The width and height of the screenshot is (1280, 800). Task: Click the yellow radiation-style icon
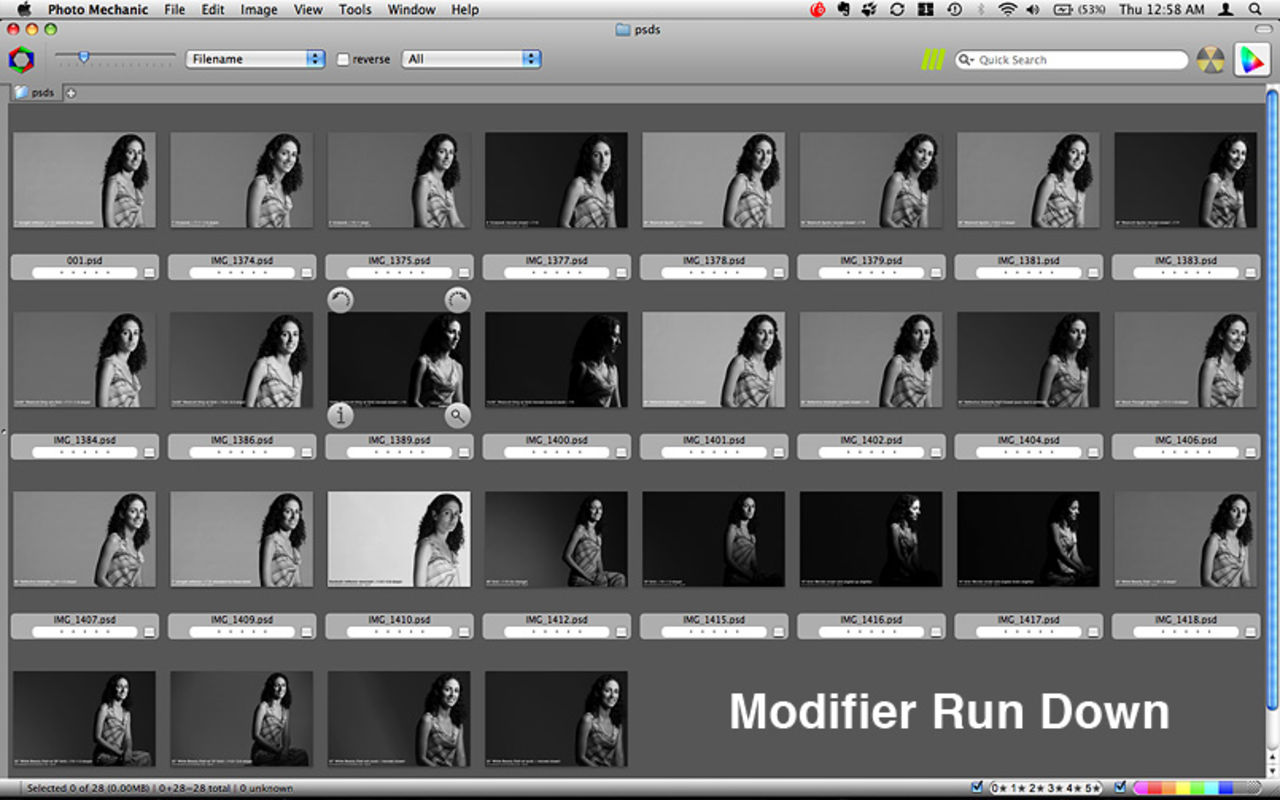1210,60
